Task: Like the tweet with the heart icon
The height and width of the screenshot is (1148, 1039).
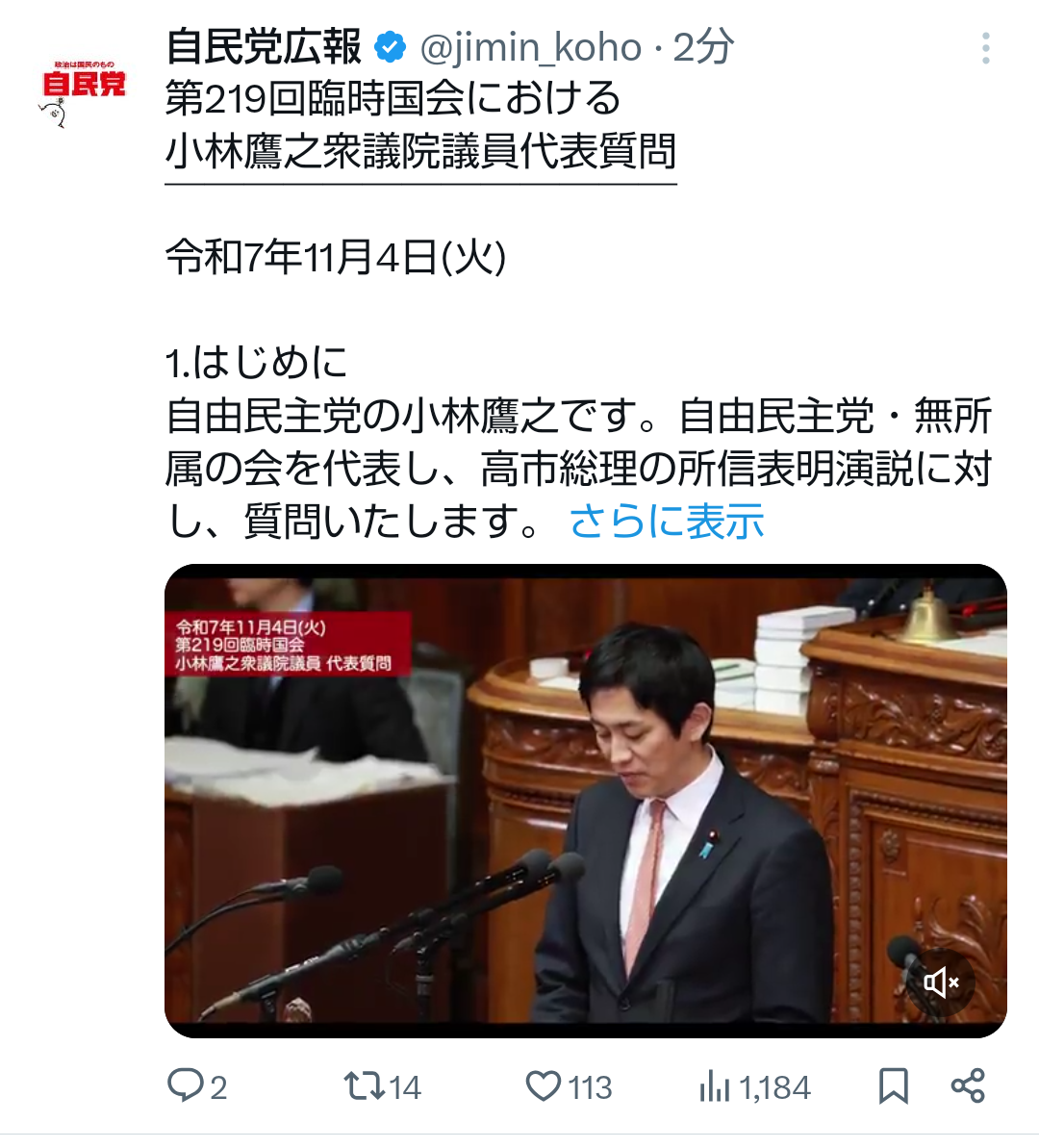Action: tap(544, 1085)
